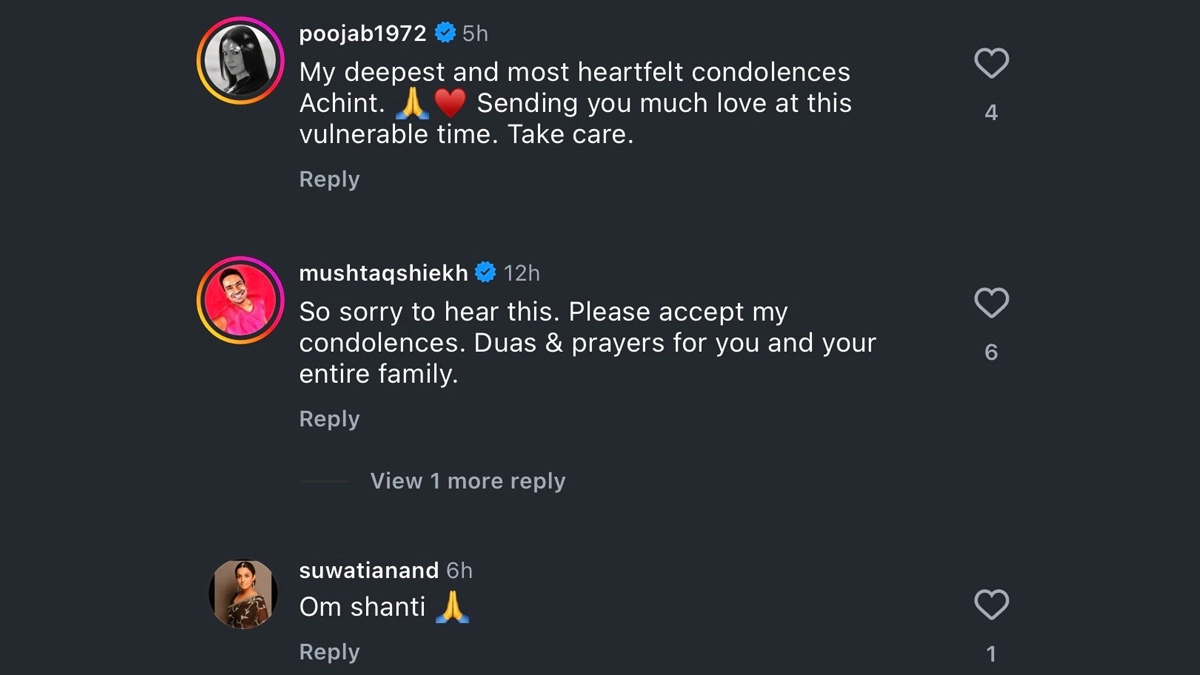The image size is (1200, 675).
Task: View suwatianand's profile picture
Action: (242, 594)
